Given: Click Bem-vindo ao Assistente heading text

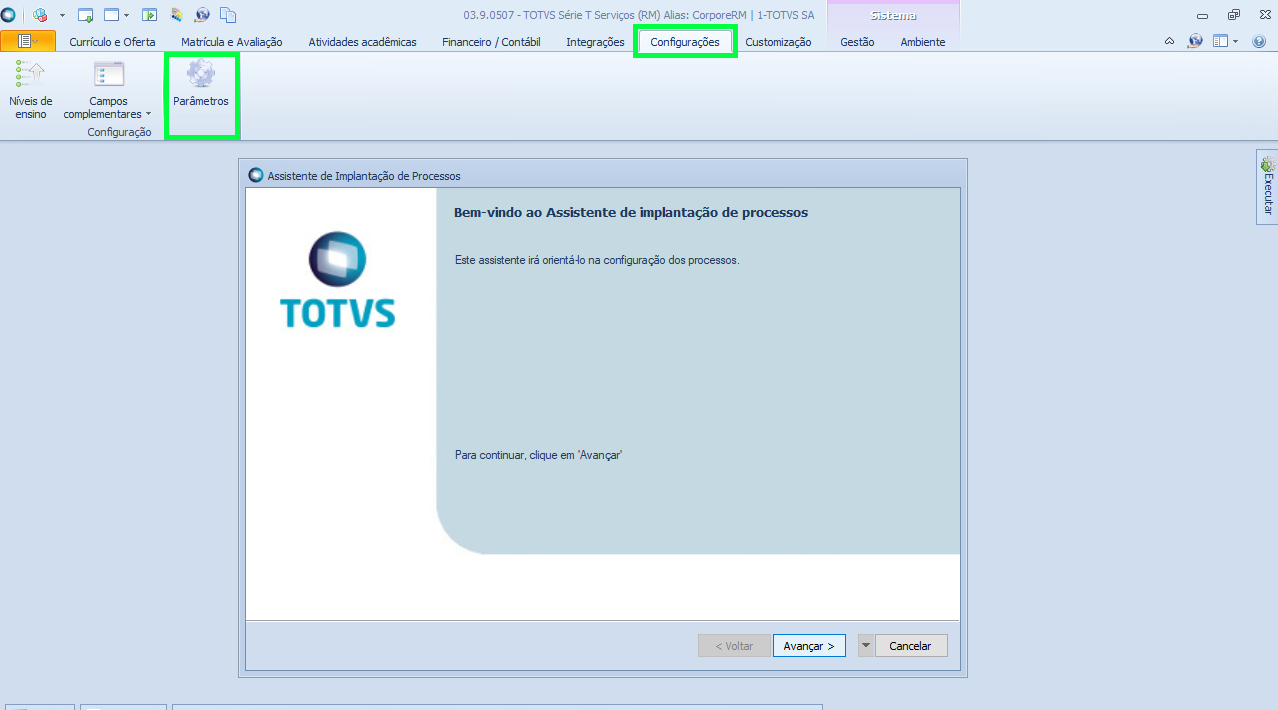Looking at the screenshot, I should pos(631,213).
